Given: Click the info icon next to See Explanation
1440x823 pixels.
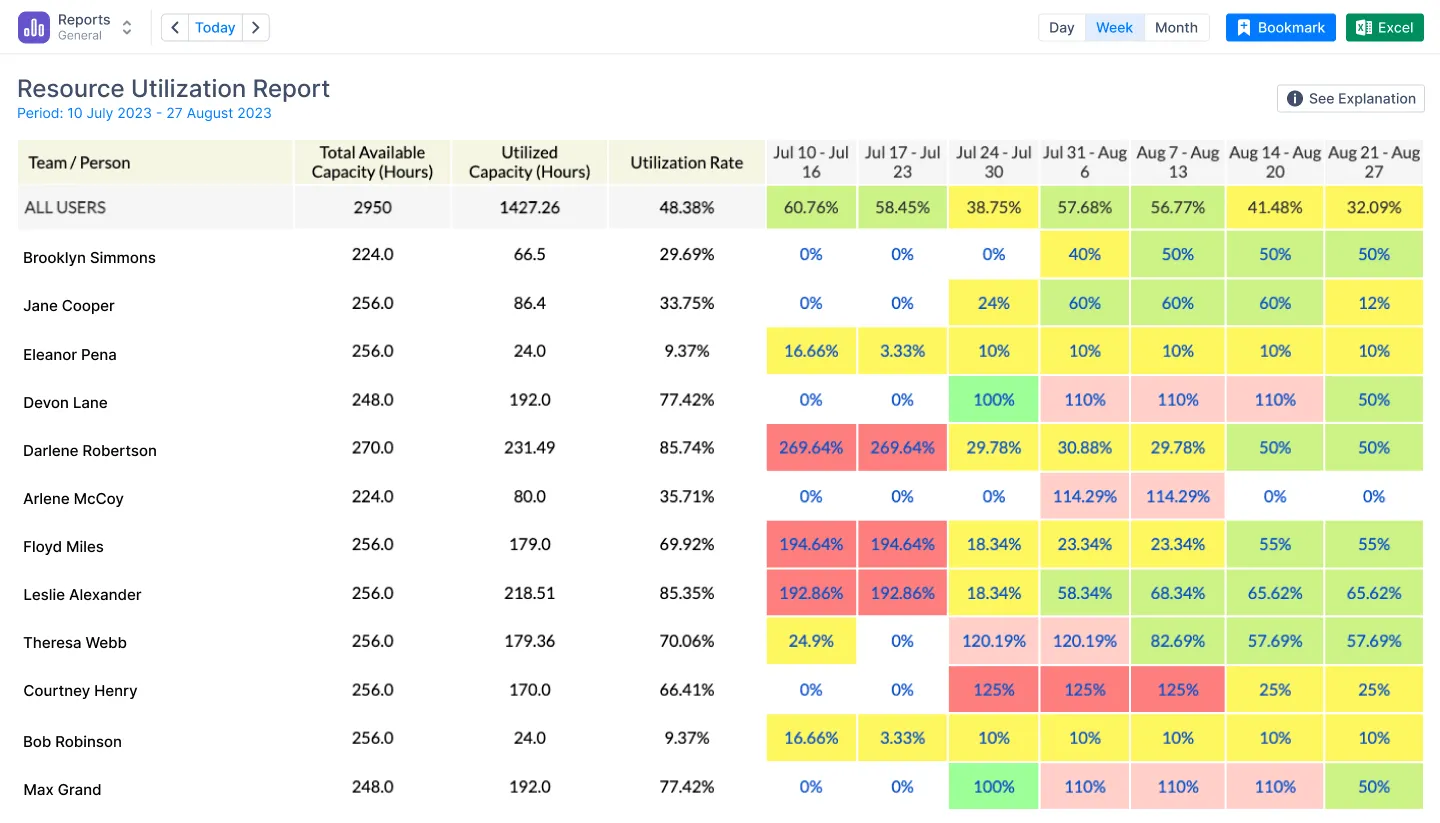Looking at the screenshot, I should click(1295, 98).
